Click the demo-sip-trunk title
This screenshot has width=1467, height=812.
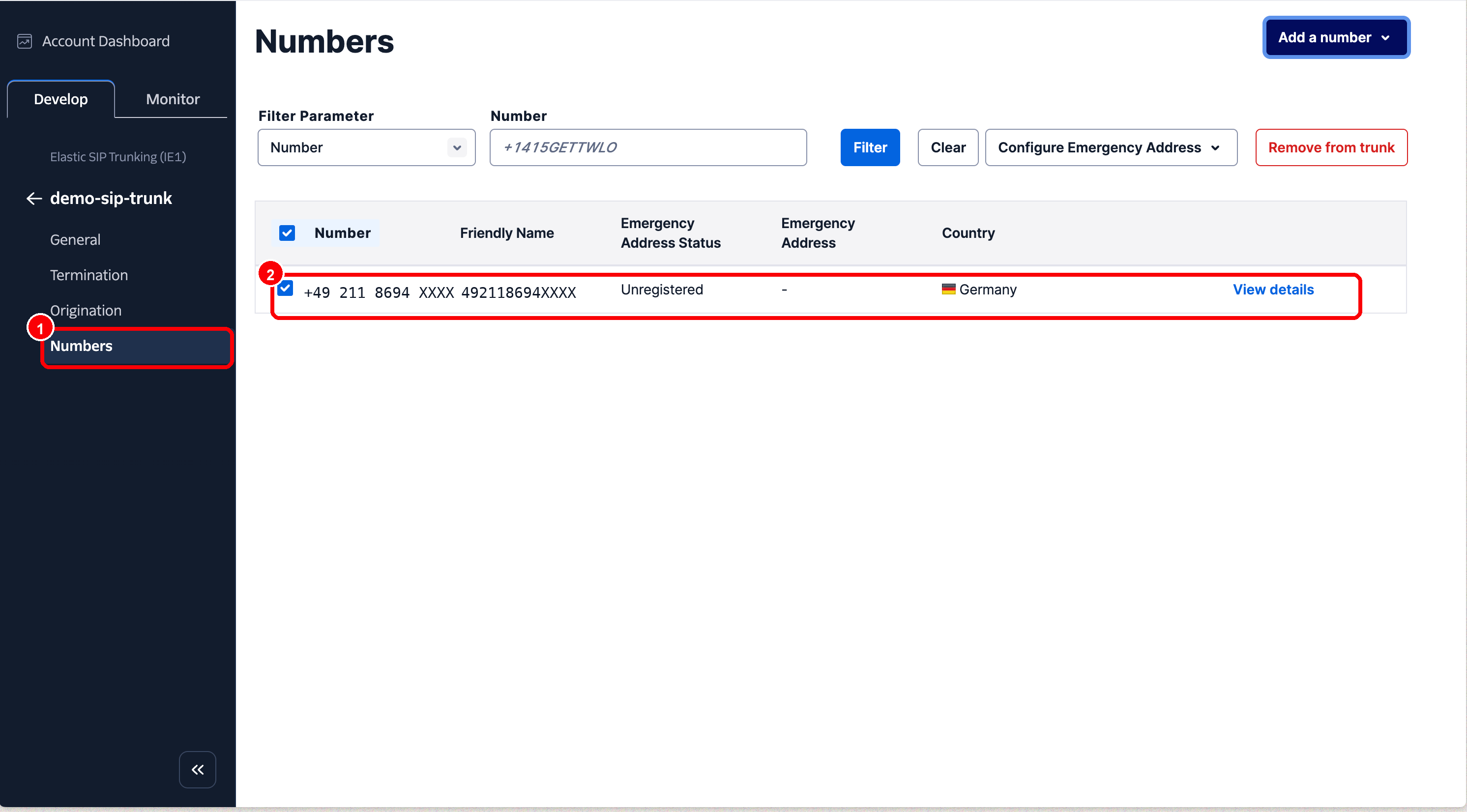[x=111, y=198]
